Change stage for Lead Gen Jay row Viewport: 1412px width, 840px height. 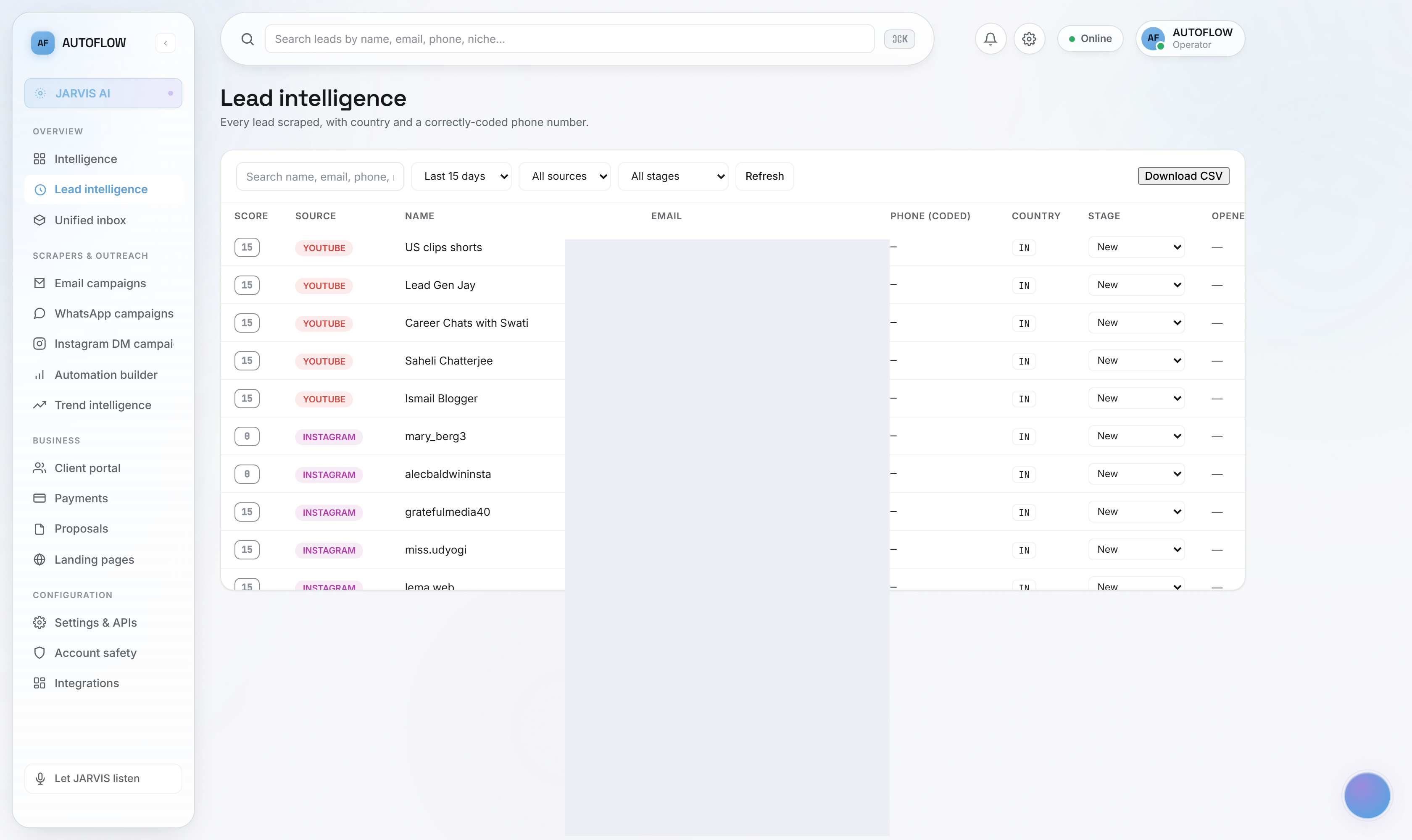(x=1136, y=285)
